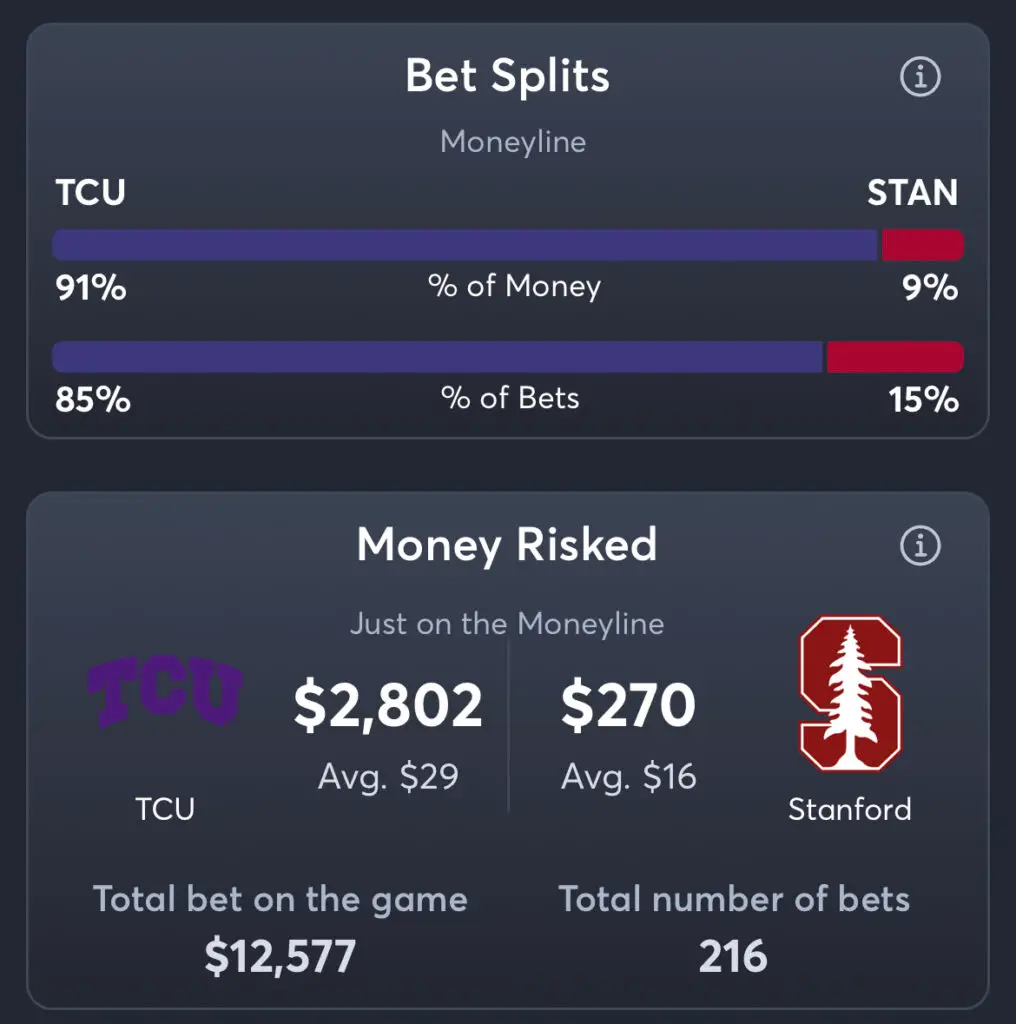Click the $270 Stanford amount
The height and width of the screenshot is (1024, 1016).
[628, 704]
